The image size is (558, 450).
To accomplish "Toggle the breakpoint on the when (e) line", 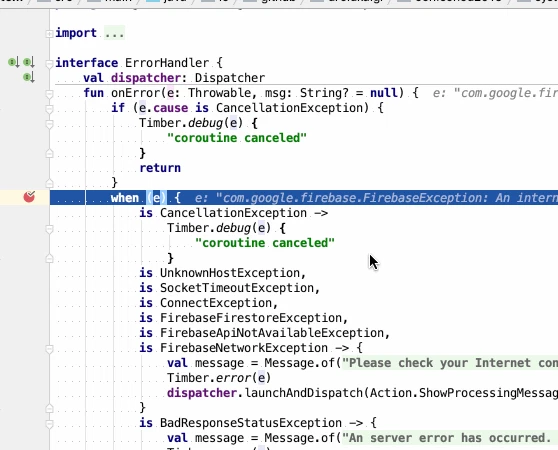I will point(29,196).
